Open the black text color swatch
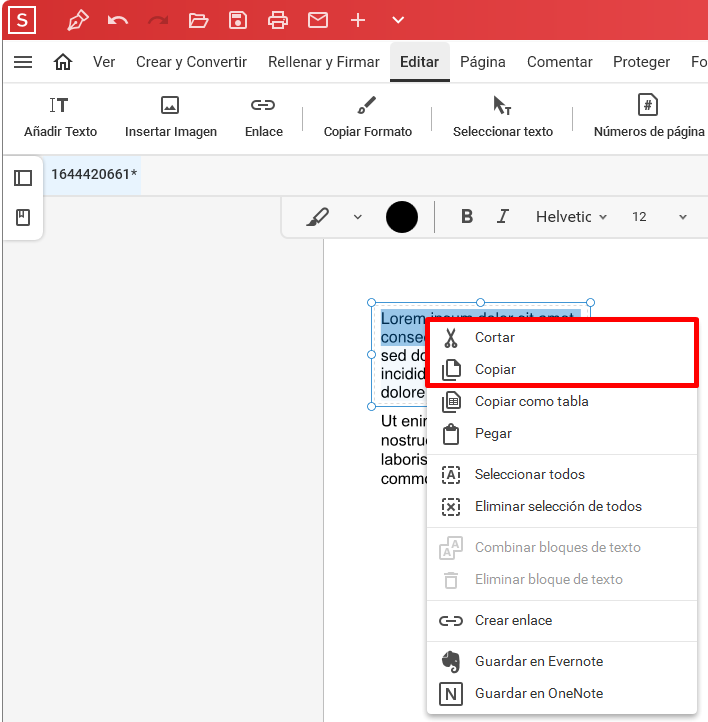Viewport: 708px width, 722px height. point(402,217)
